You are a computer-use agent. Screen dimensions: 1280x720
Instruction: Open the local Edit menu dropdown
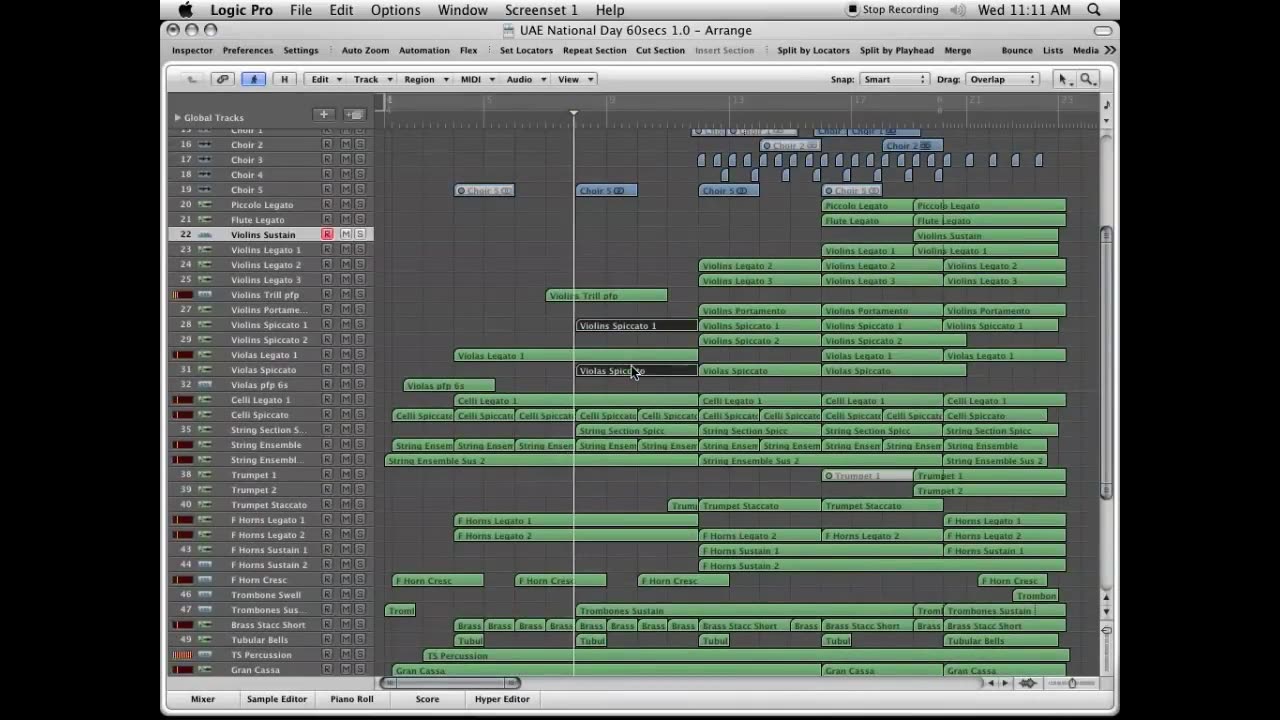click(326, 79)
